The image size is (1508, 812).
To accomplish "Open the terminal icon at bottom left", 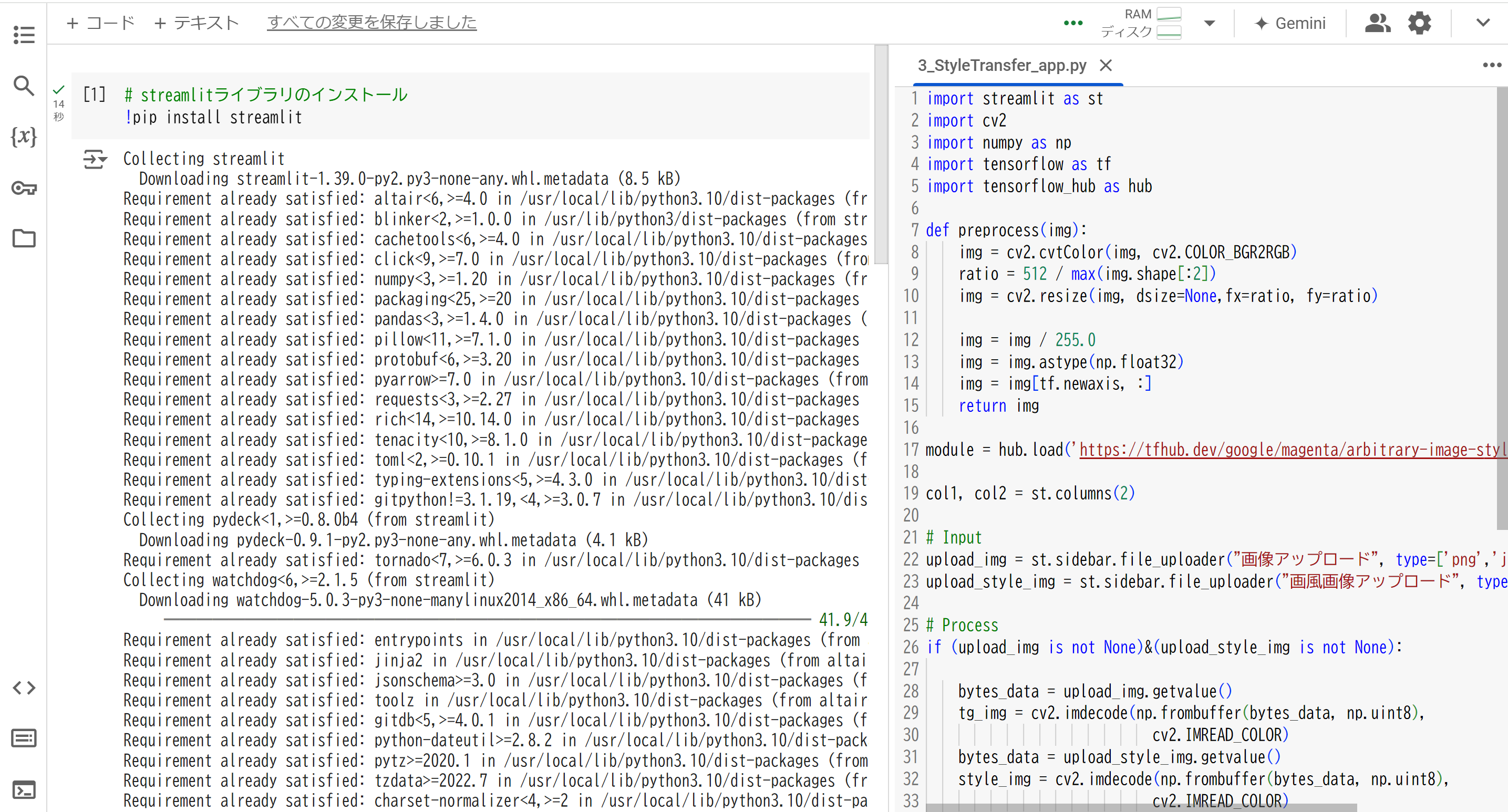I will point(24,790).
